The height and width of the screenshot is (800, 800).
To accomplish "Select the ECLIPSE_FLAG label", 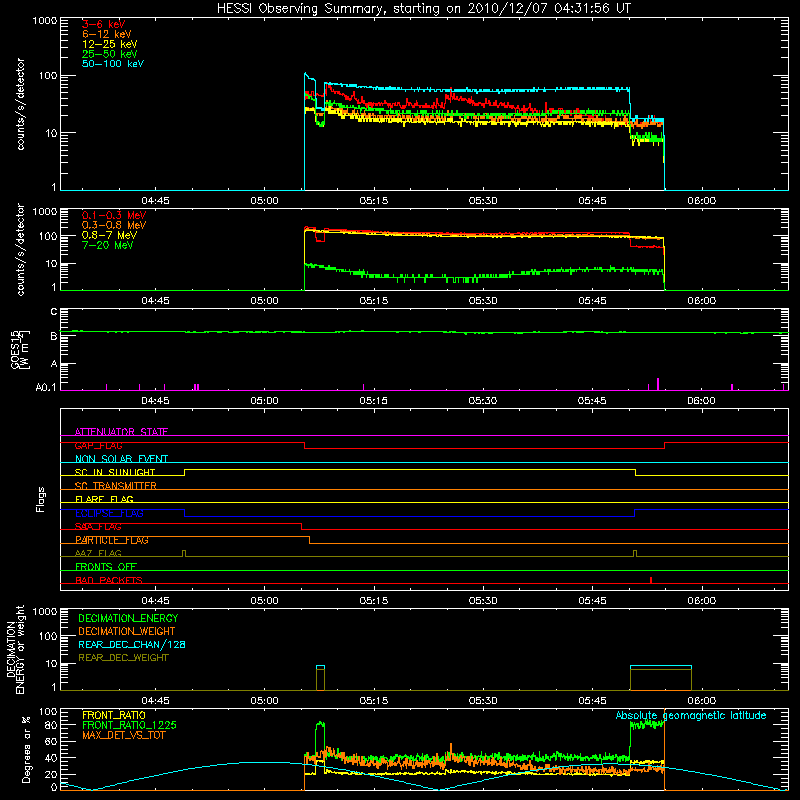I will [109, 513].
